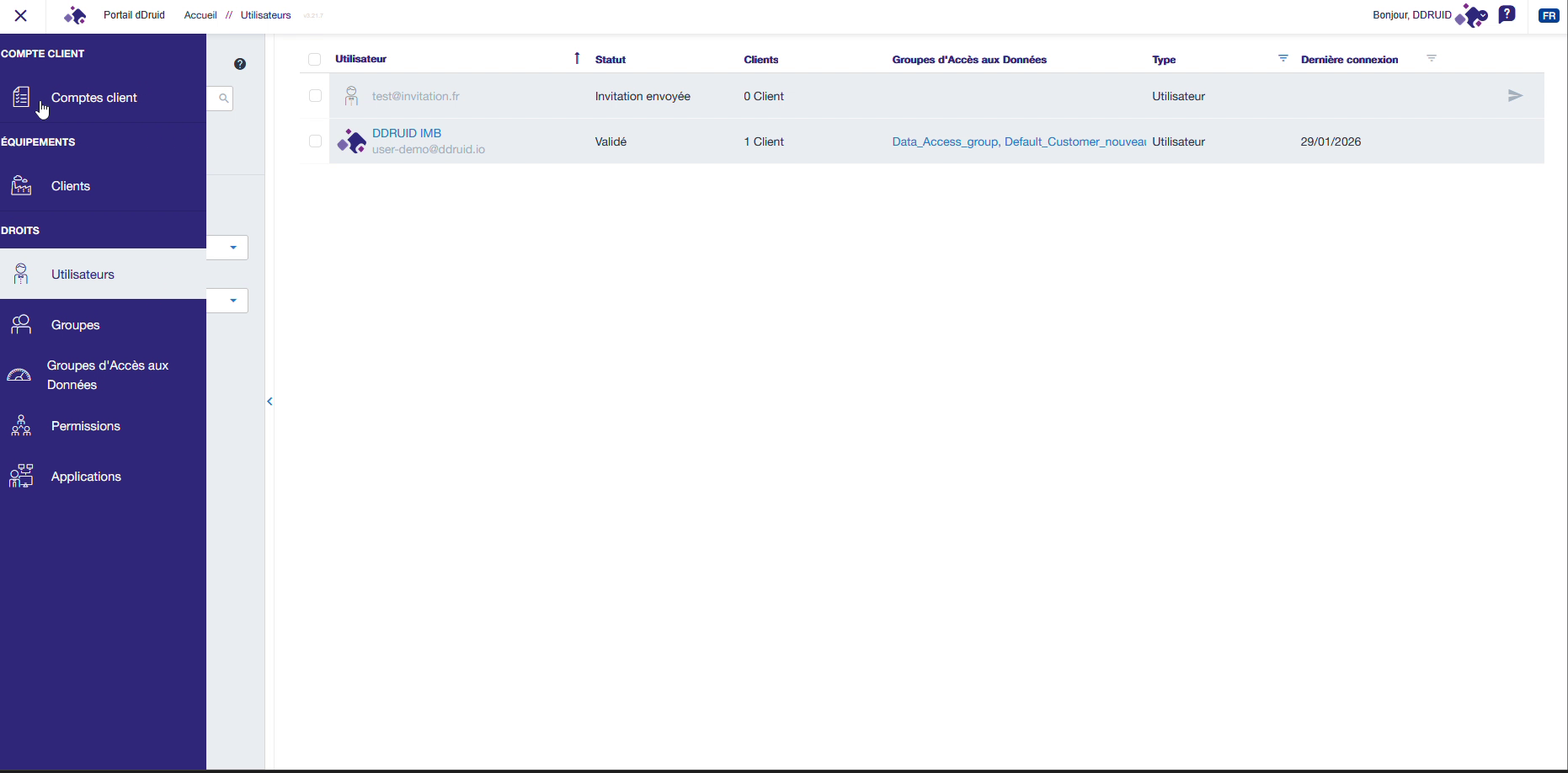The width and height of the screenshot is (1568, 773).
Task: Open the Comptes client icon in sidebar
Action: (21, 98)
